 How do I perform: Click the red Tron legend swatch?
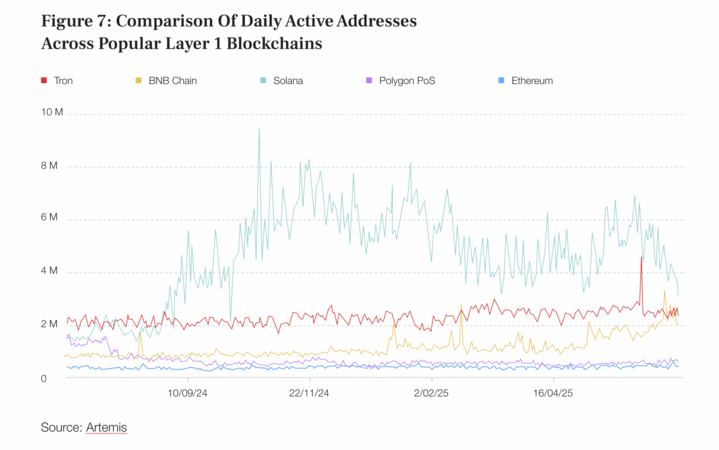click(x=44, y=80)
